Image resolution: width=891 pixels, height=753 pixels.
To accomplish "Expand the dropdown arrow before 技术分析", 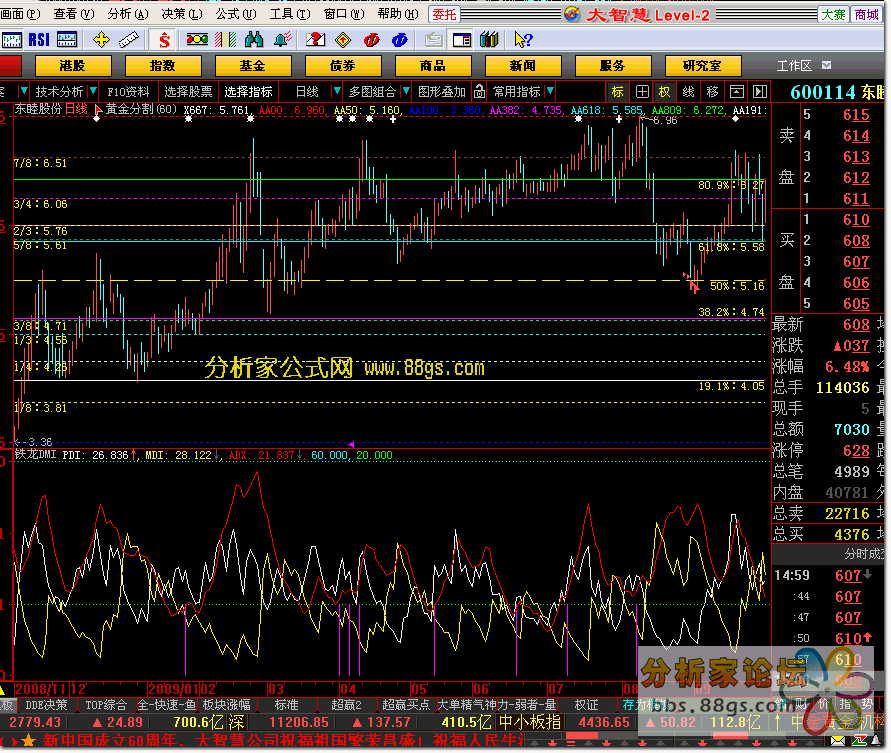I will [23, 91].
